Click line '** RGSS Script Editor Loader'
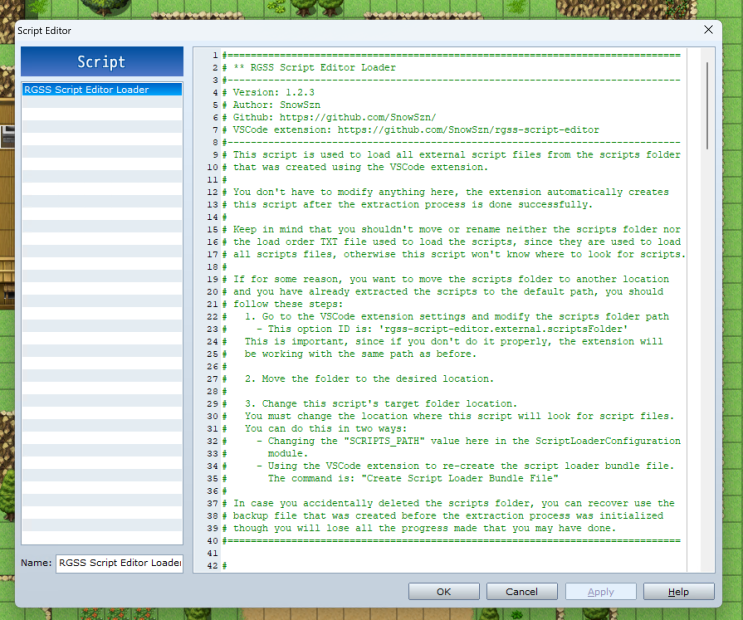Image resolution: width=743 pixels, height=620 pixels. [x=309, y=67]
